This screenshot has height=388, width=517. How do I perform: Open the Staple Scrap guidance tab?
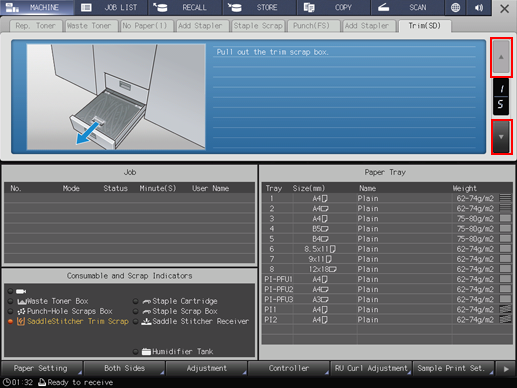tap(258, 26)
